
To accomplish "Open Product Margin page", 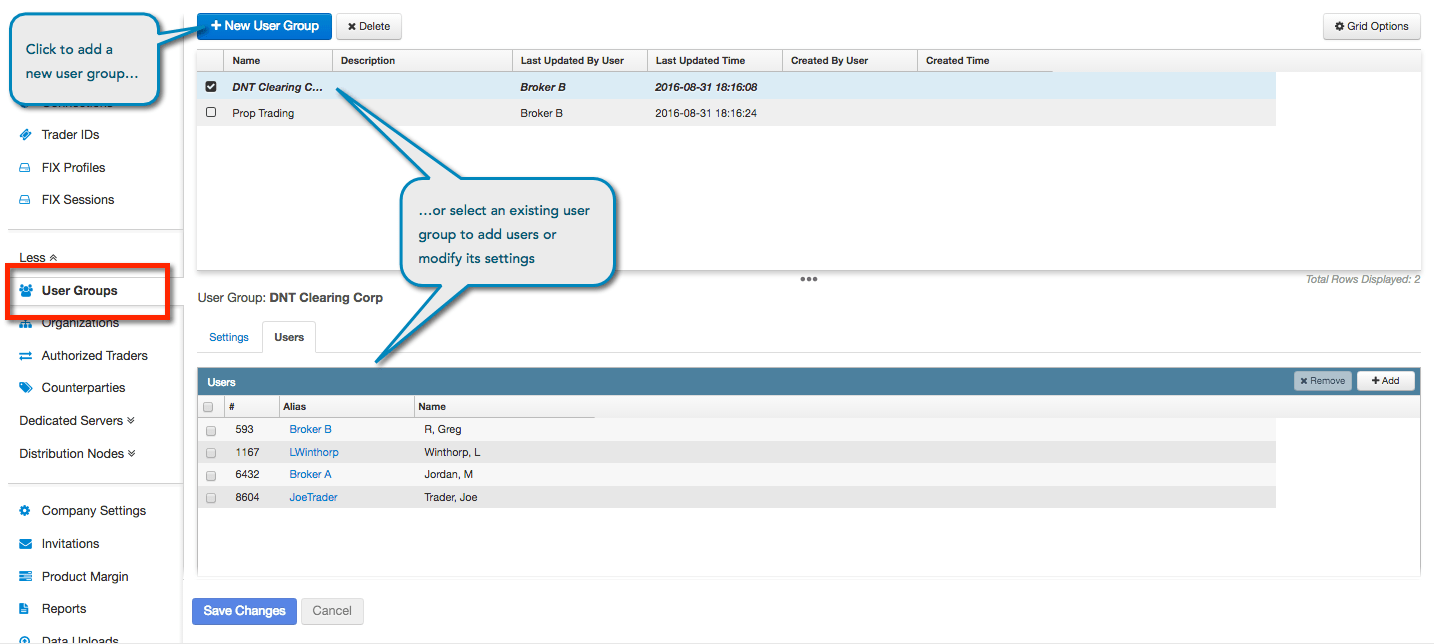I will [85, 577].
